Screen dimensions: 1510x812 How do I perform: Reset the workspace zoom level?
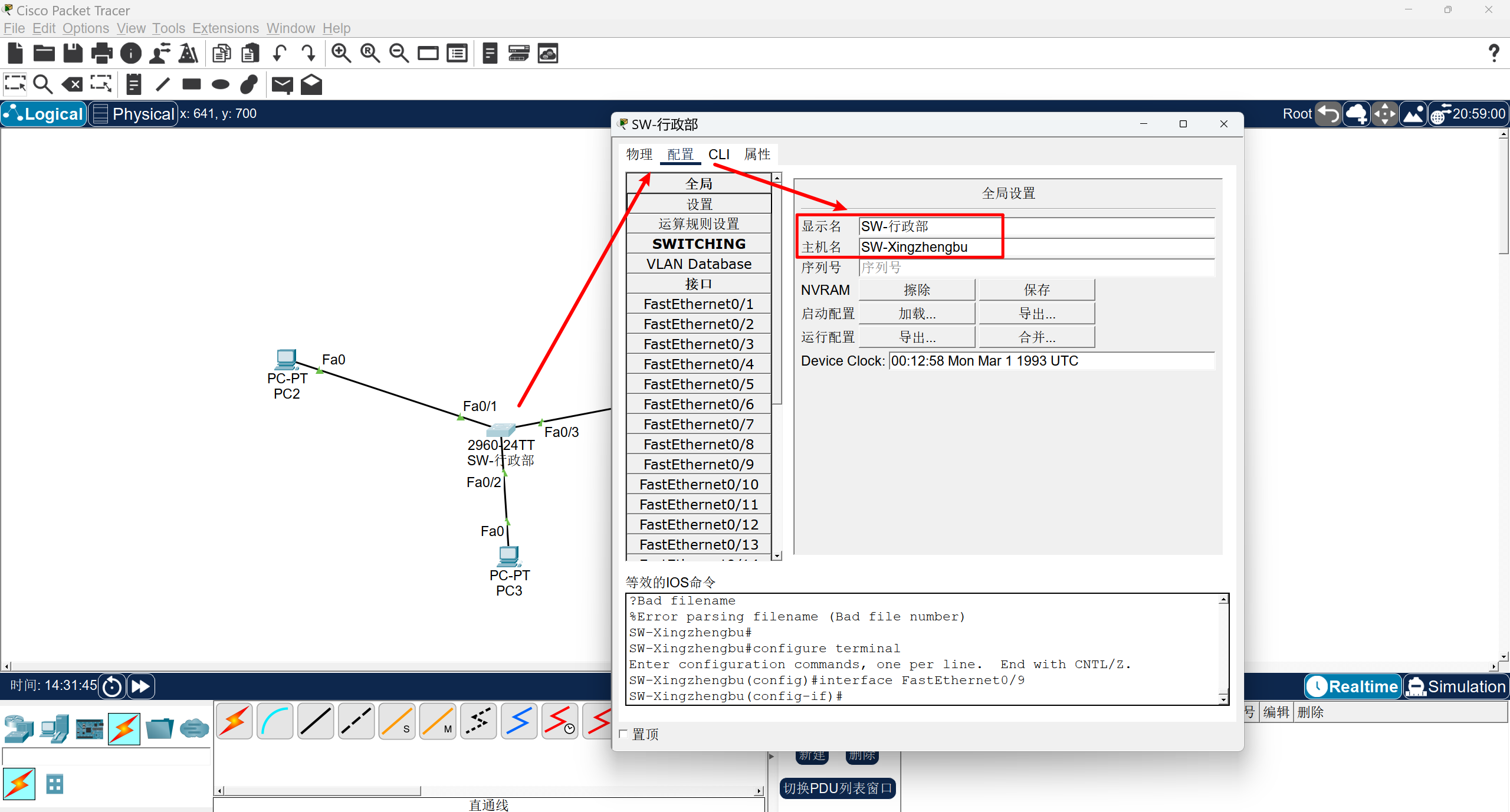coord(370,54)
